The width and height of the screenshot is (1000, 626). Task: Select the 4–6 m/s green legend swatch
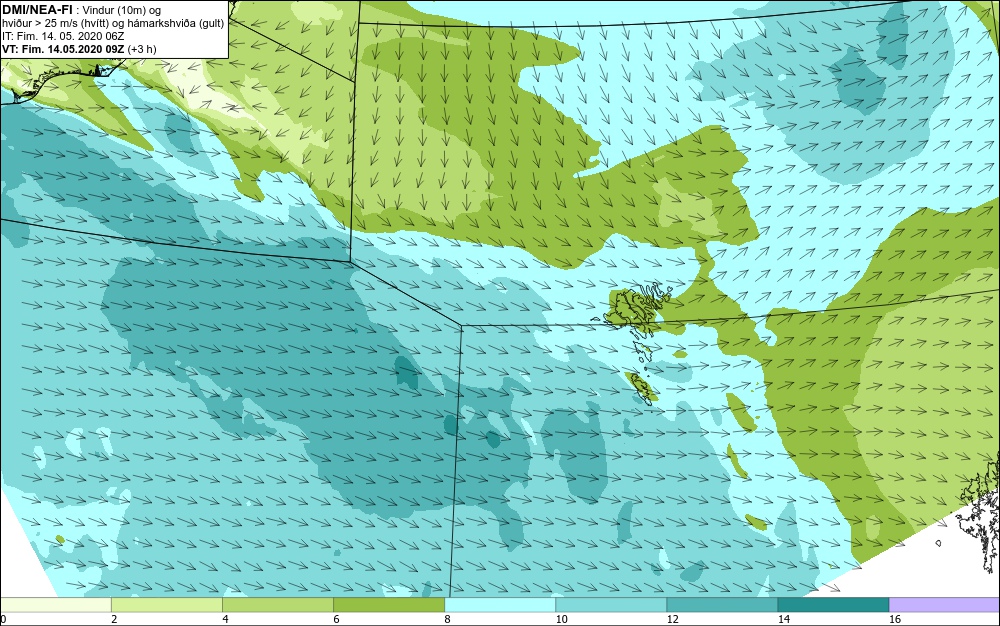[x=277, y=604]
